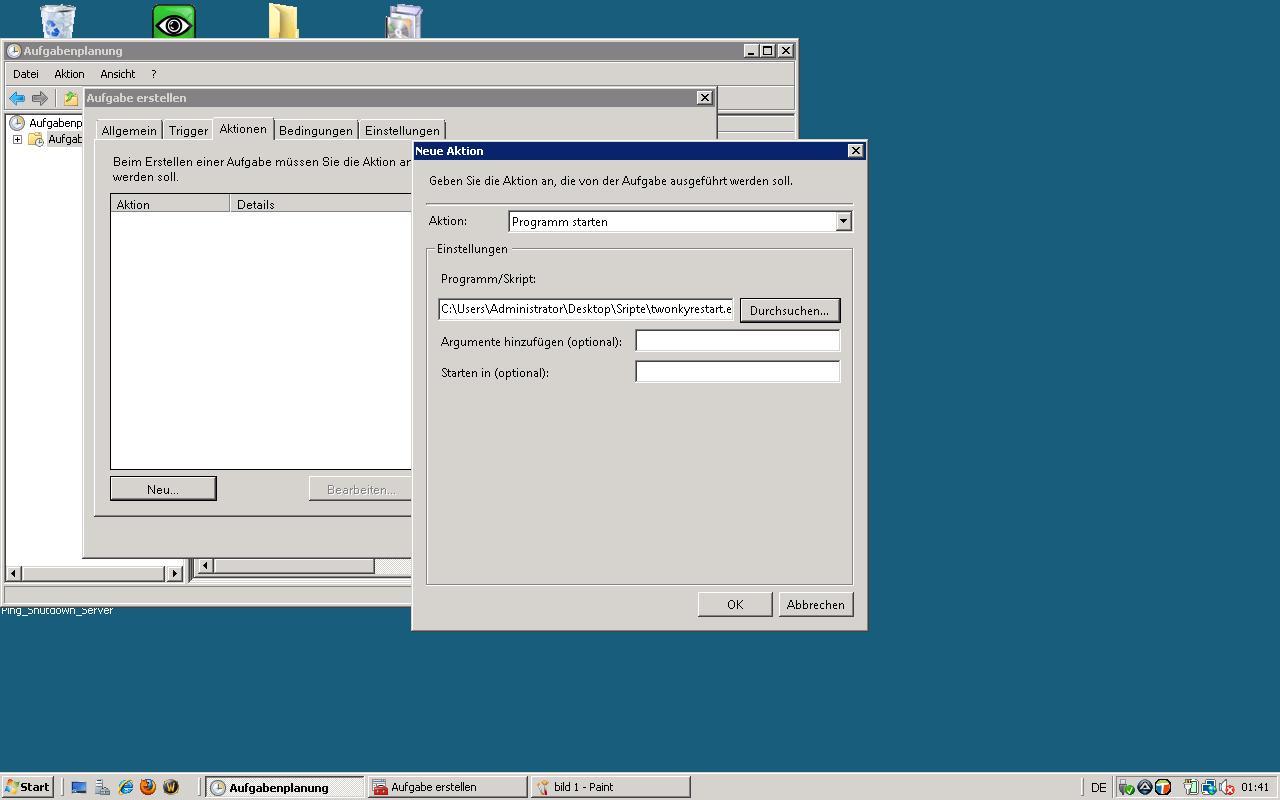Confirm the new action with OK
The image size is (1280, 800).
735,604
